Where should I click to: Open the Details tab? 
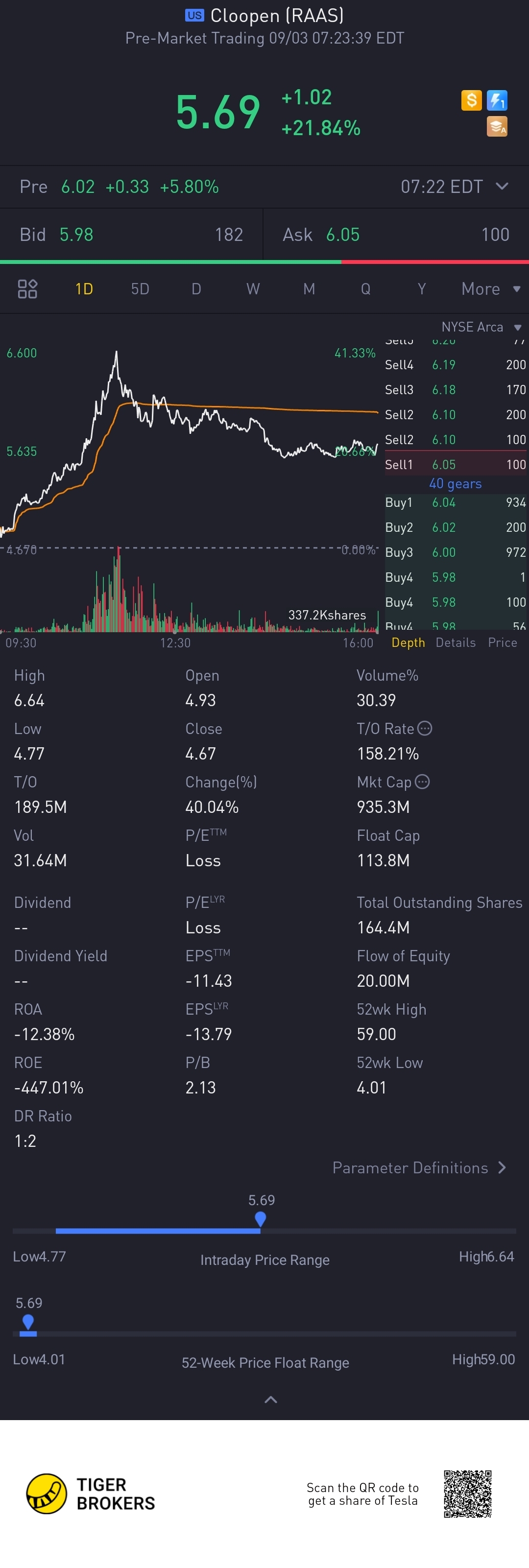click(x=456, y=642)
